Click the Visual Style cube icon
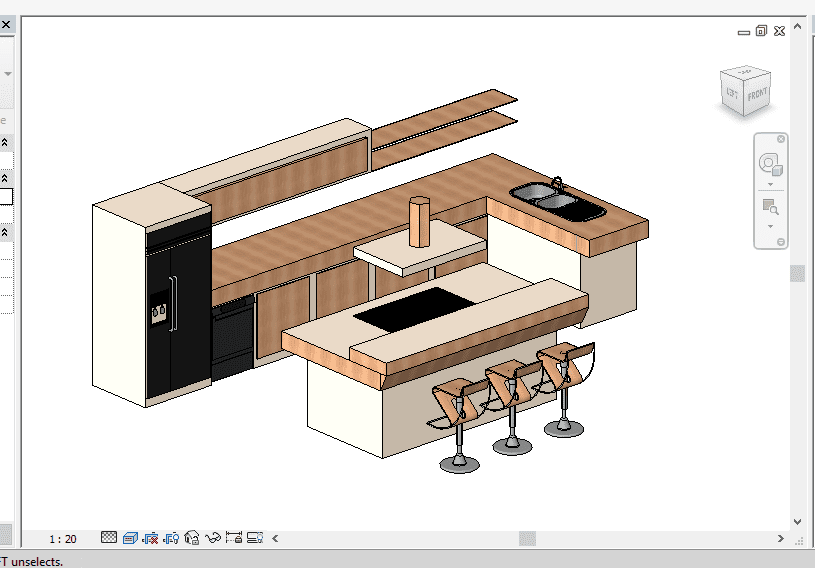 [130, 538]
